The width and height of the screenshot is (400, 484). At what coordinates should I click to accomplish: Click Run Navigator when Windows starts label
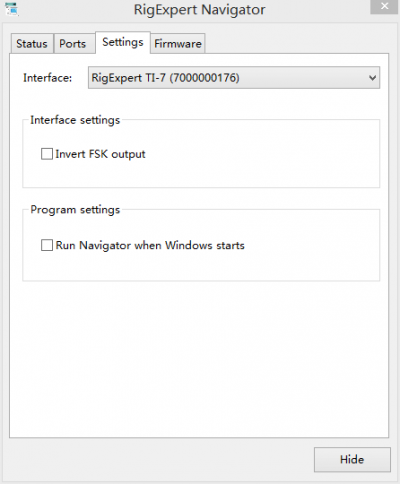(x=150, y=245)
